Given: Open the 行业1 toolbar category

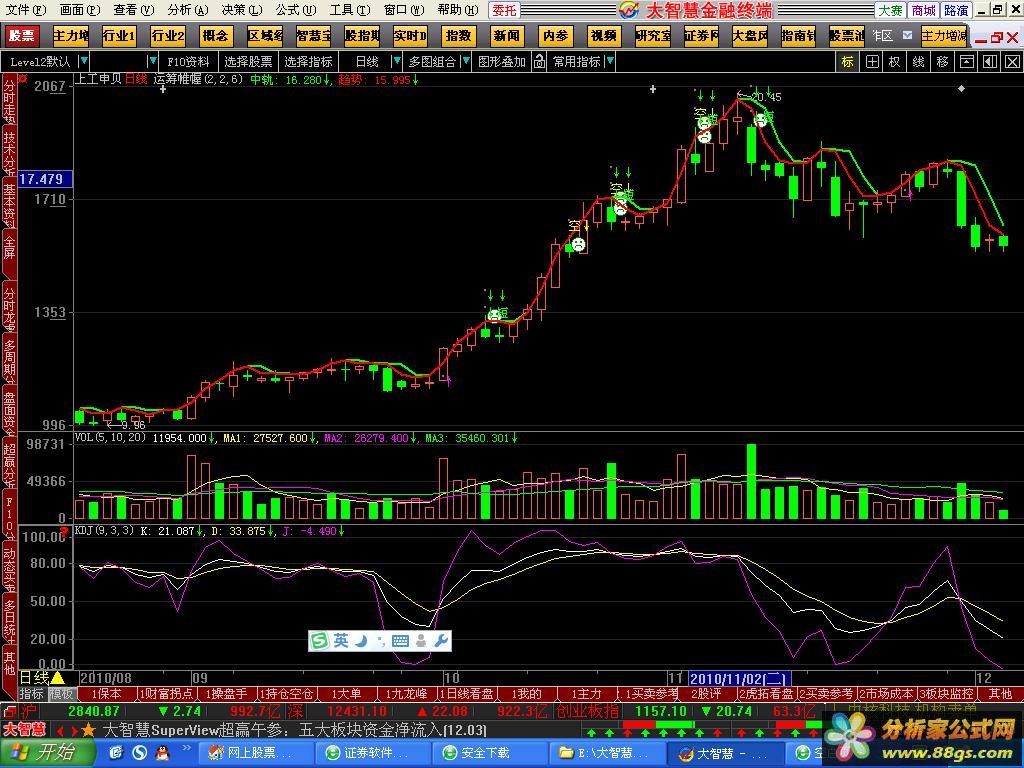Looking at the screenshot, I should click(119, 36).
